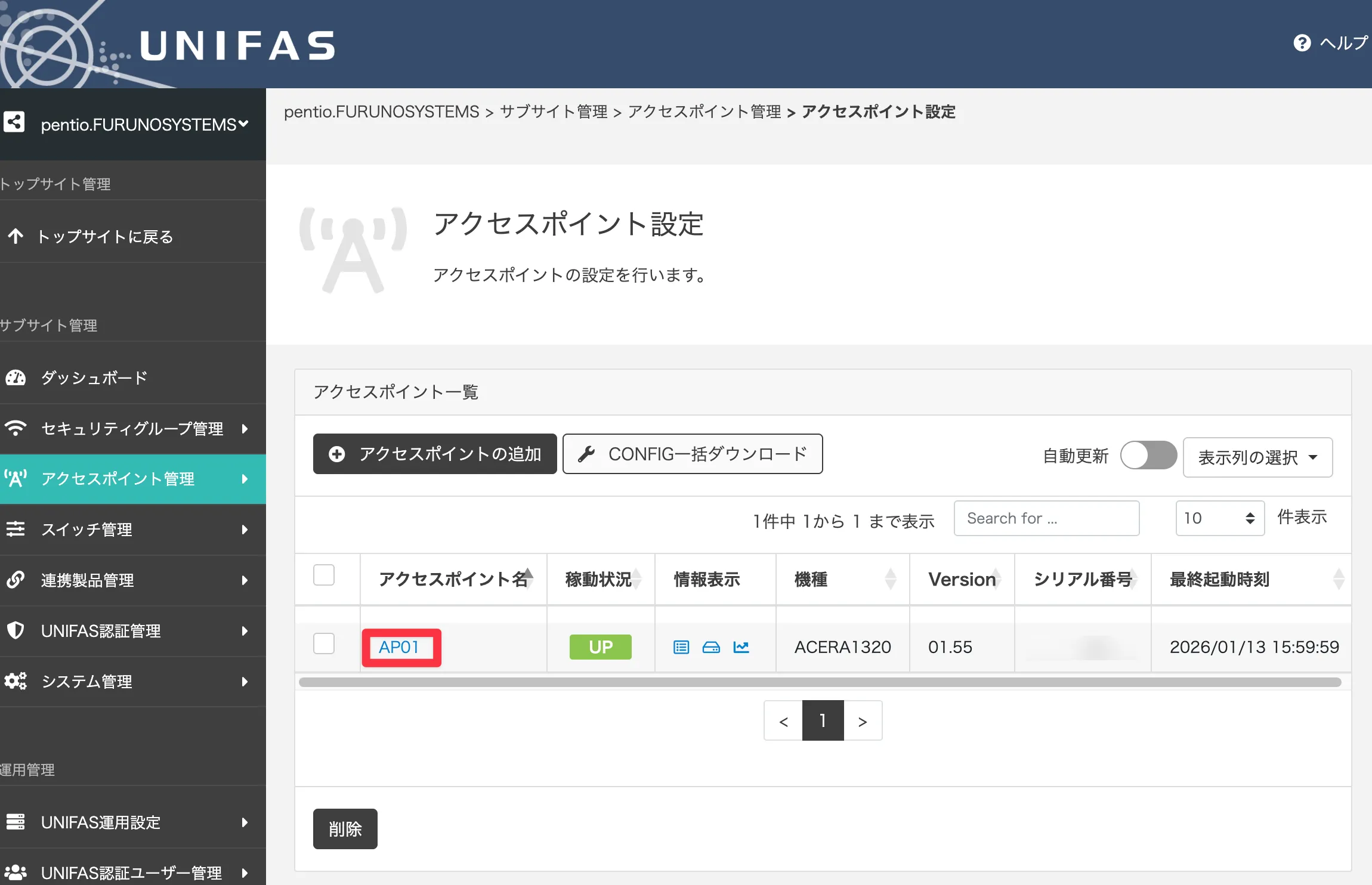Enable the 自動更新 auto-update toggle
Viewport: 1372px width, 885px height.
point(1148,455)
